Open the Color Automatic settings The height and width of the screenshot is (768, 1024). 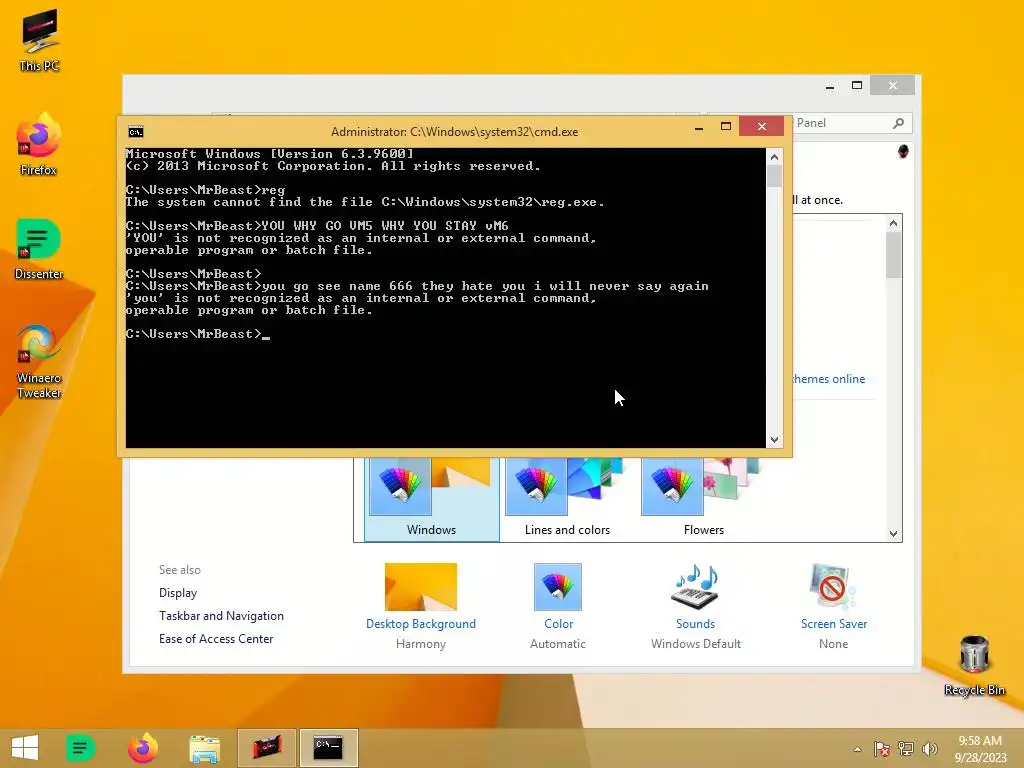558,624
